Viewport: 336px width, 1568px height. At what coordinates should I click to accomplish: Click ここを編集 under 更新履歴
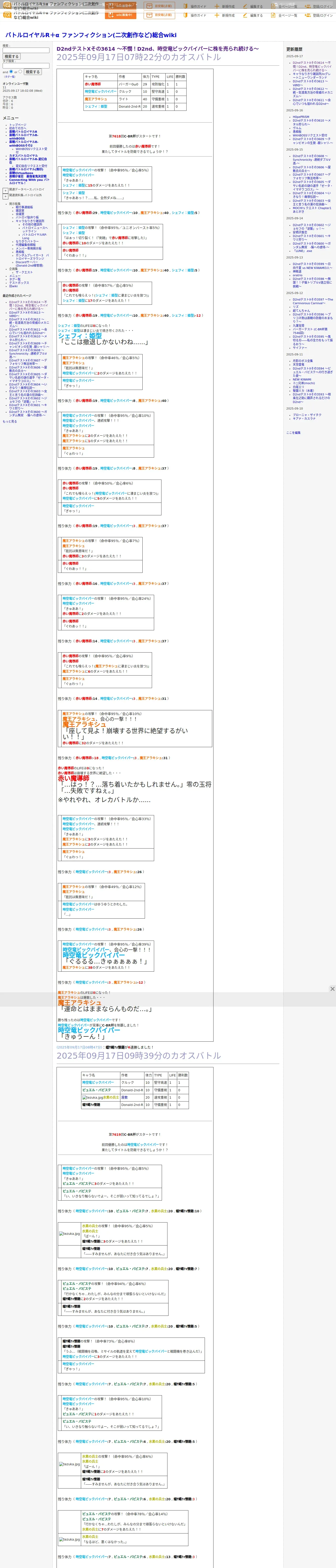tap(293, 433)
